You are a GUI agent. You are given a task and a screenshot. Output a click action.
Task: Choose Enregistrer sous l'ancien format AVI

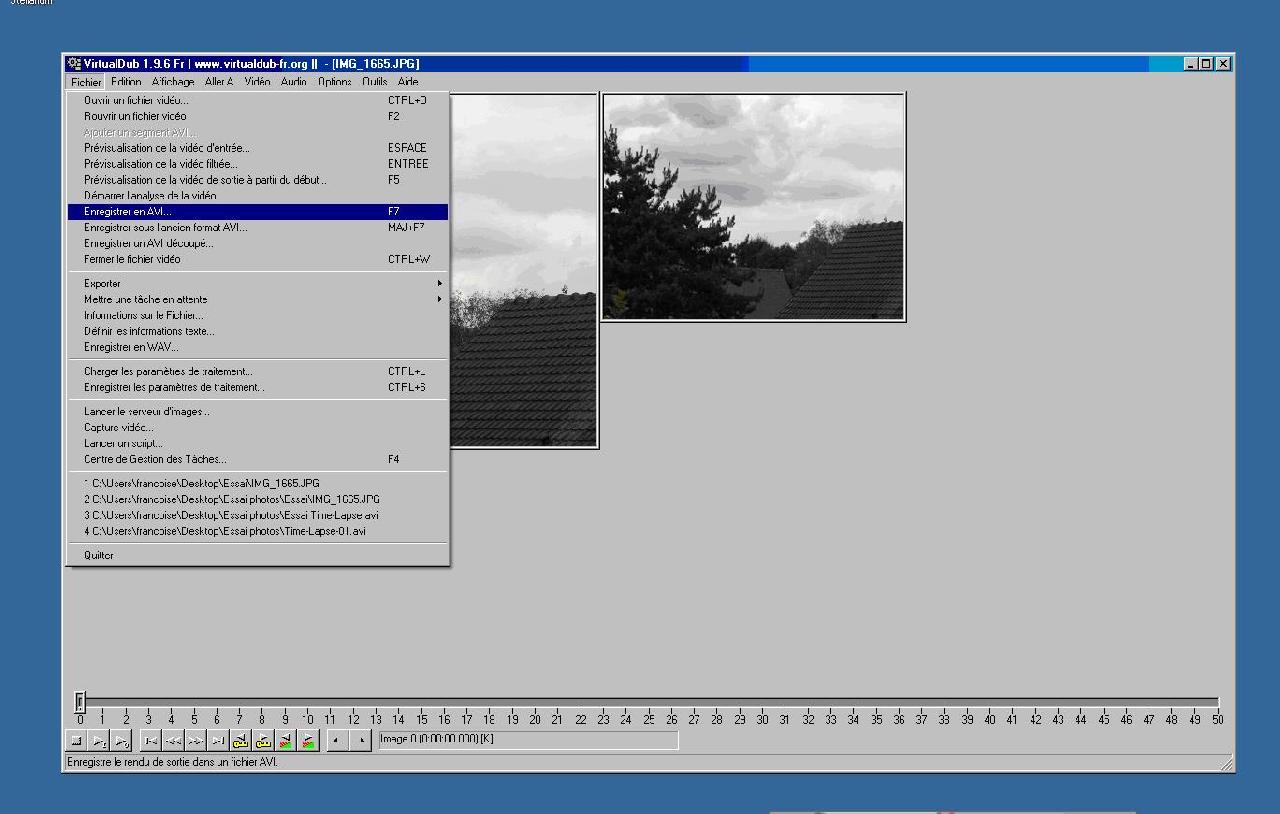click(x=258, y=228)
